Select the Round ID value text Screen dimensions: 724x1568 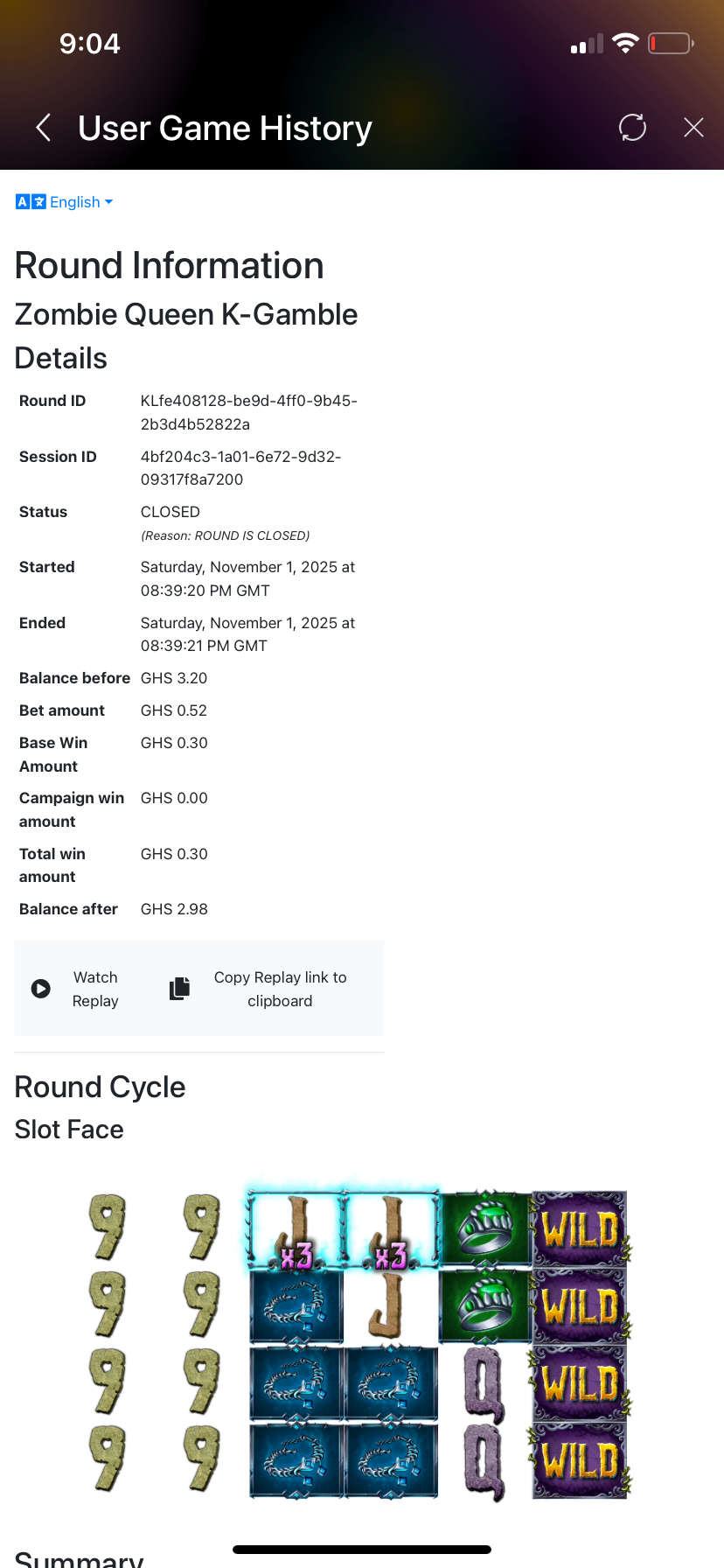click(x=248, y=412)
